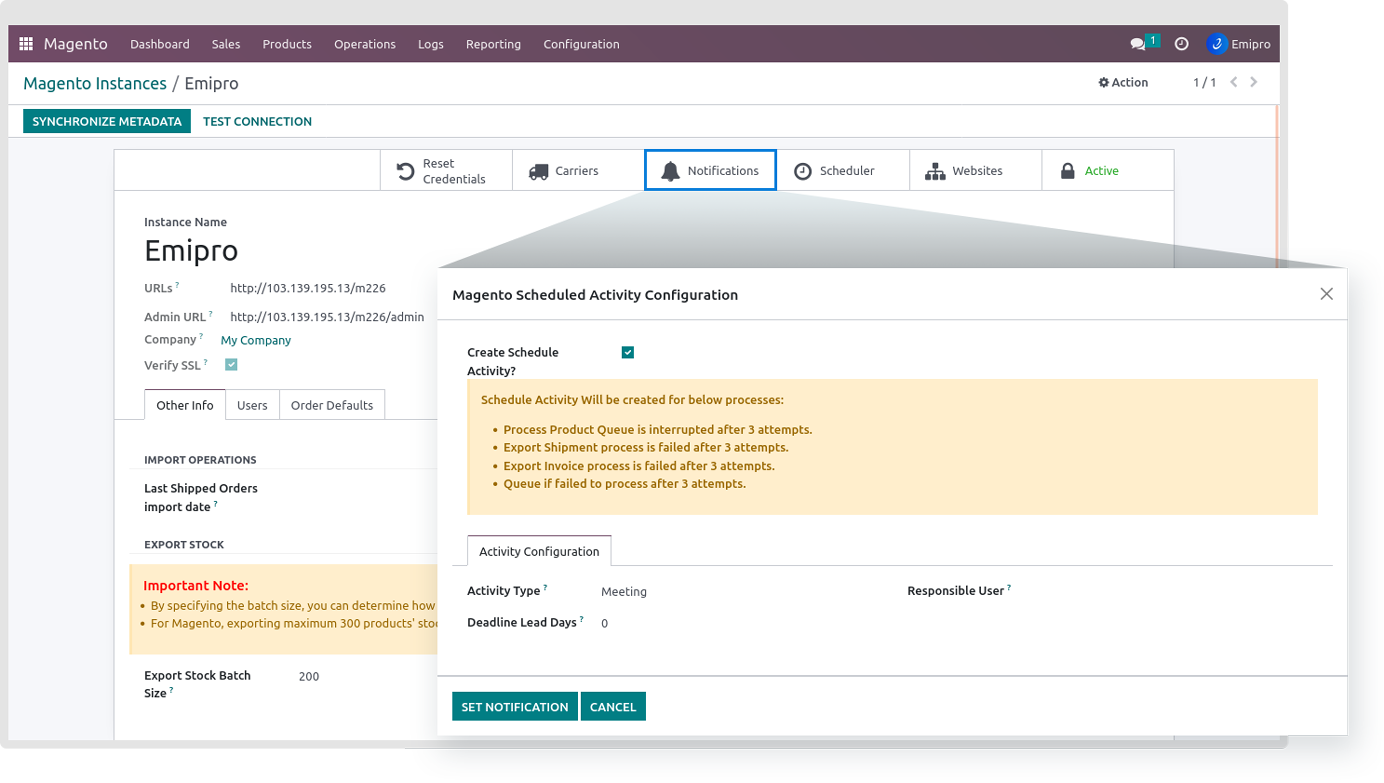Open the chat messages icon
Image resolution: width=1384 pixels, height=783 pixels.
(x=1138, y=44)
